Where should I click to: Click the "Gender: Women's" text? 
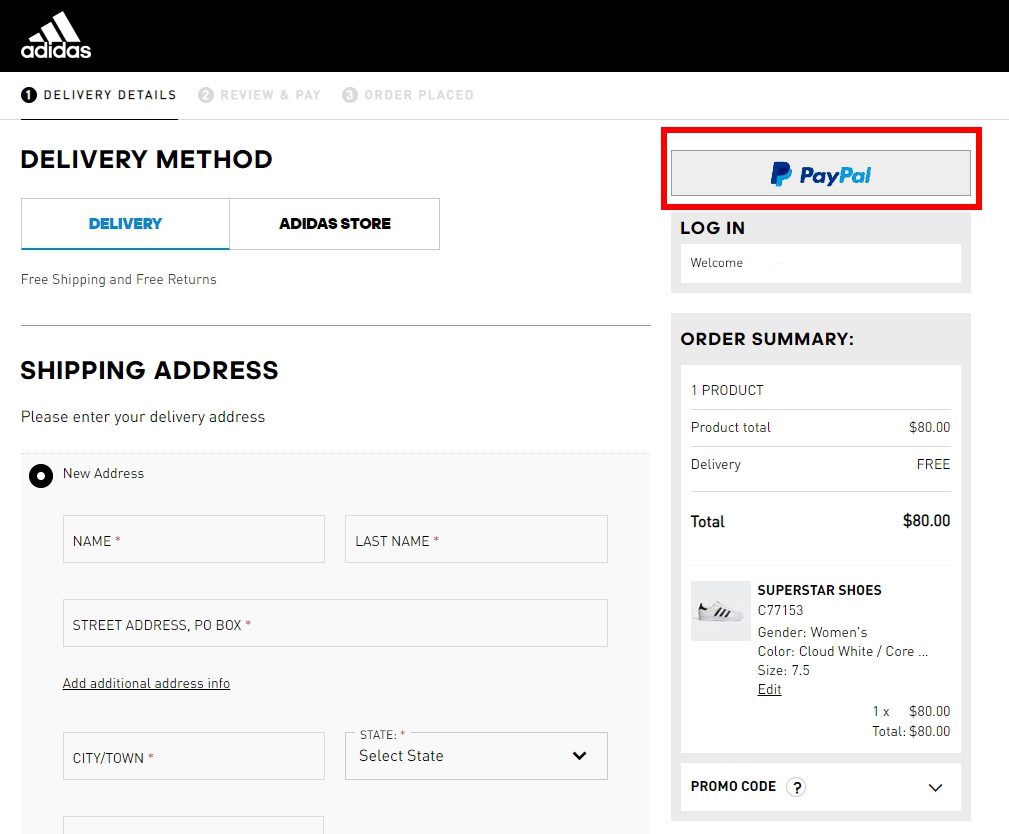click(812, 632)
